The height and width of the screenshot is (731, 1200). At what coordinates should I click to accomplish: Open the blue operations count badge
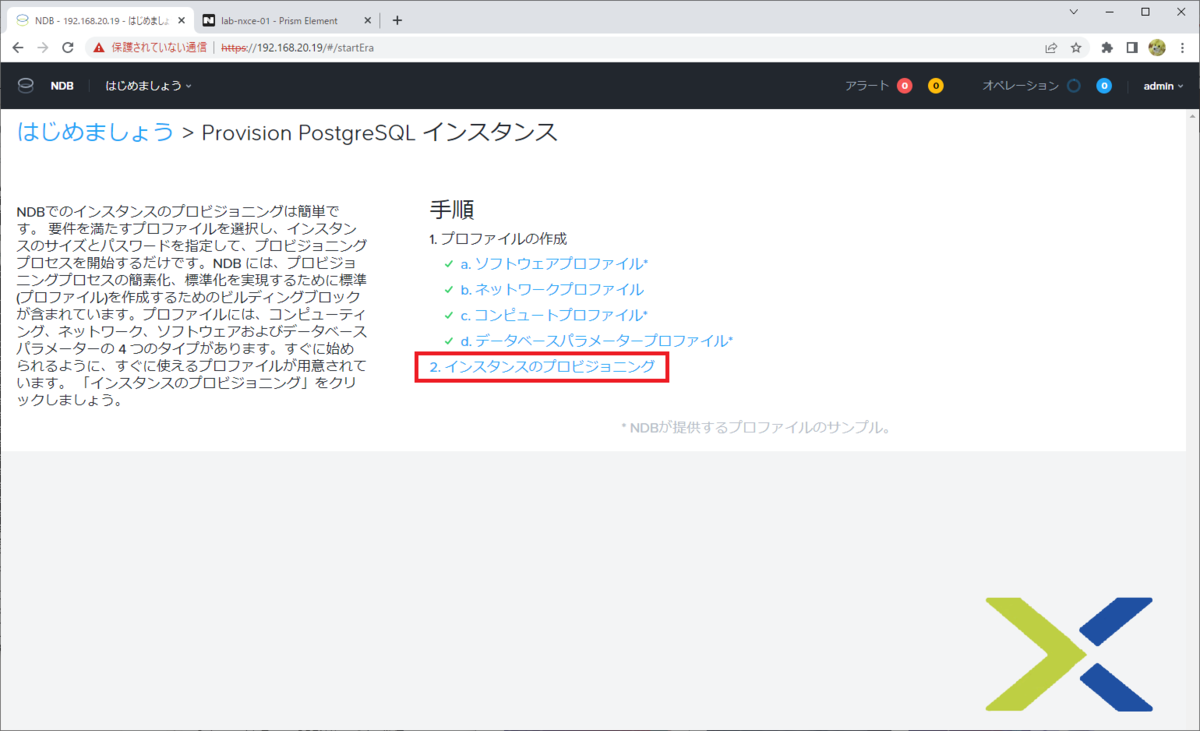click(x=1104, y=86)
